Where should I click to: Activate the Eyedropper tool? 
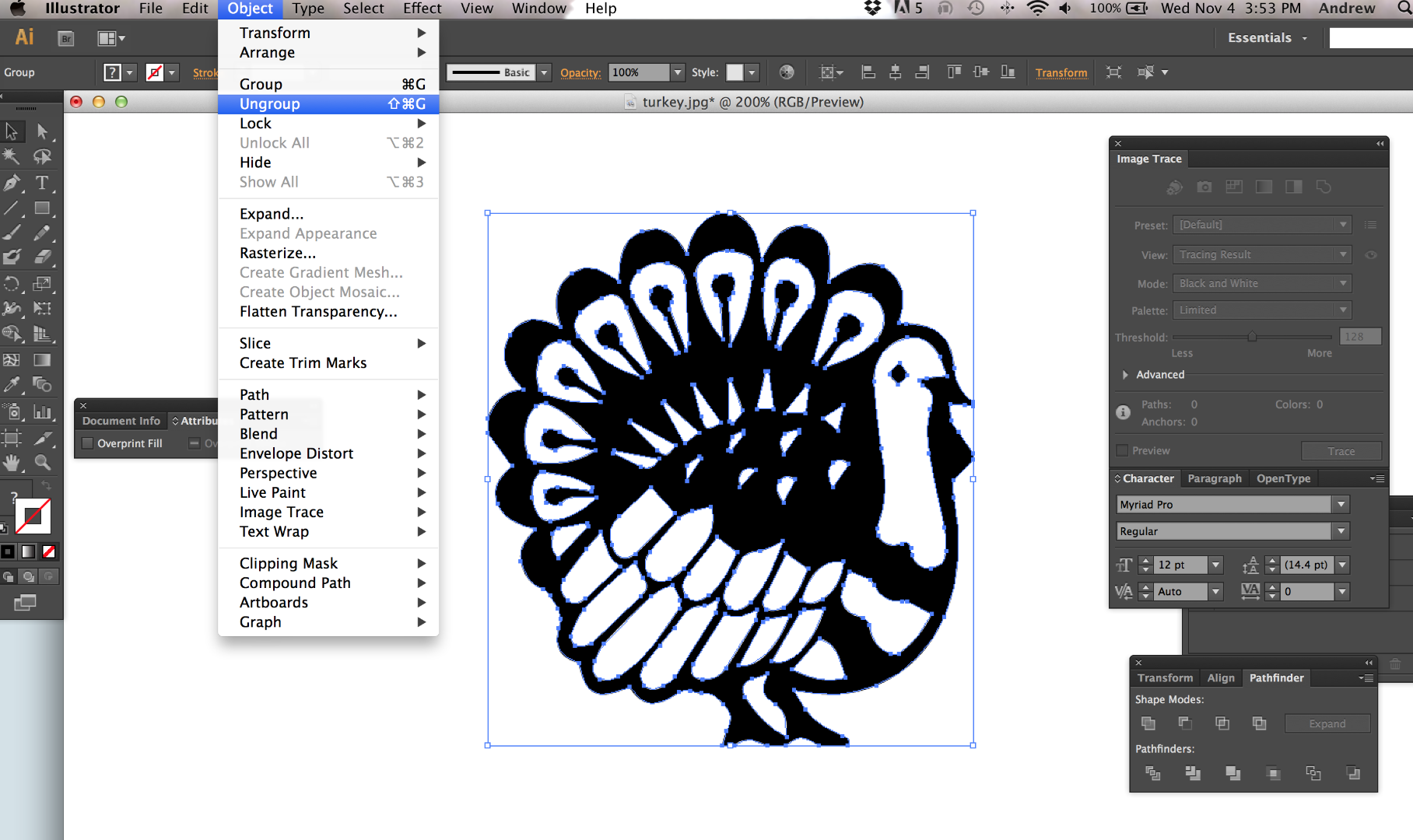(x=12, y=383)
